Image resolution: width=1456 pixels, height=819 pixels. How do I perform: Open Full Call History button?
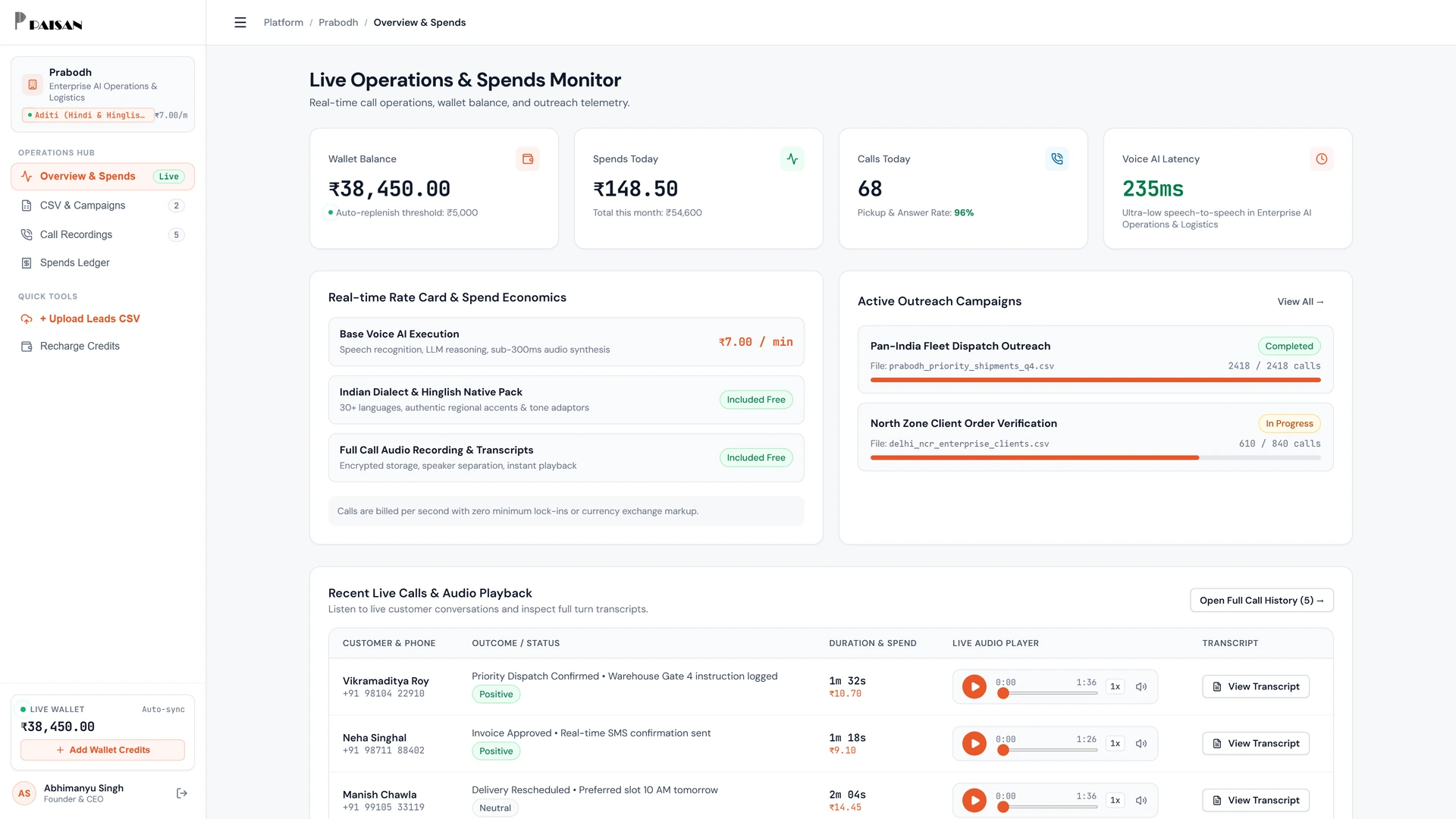pos(1262,601)
